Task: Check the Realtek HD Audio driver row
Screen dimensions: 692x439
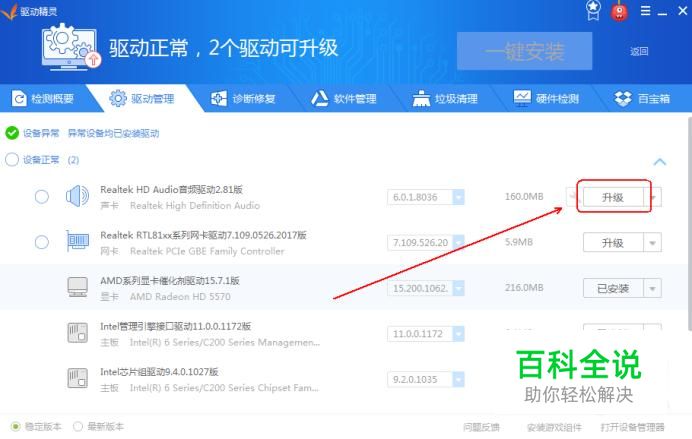Action: point(42,196)
